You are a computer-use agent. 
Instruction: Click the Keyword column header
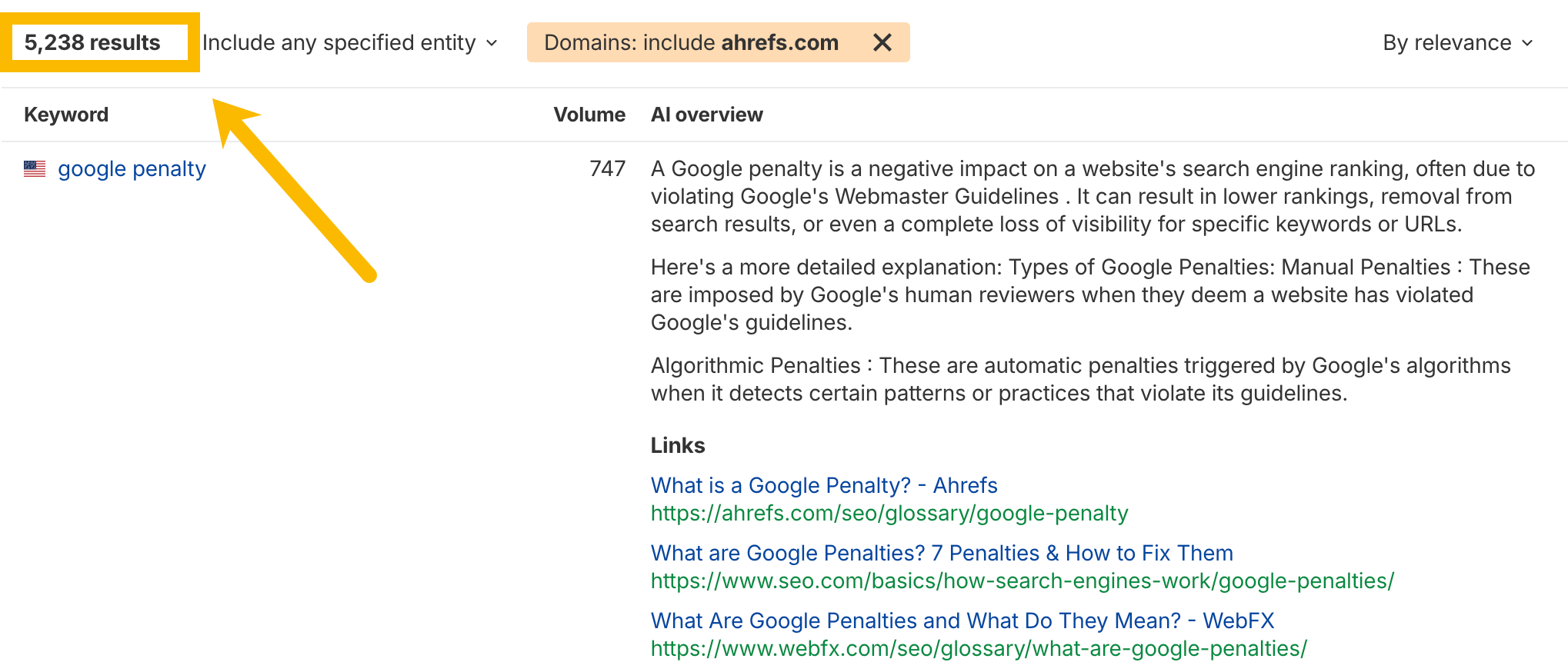coord(65,114)
